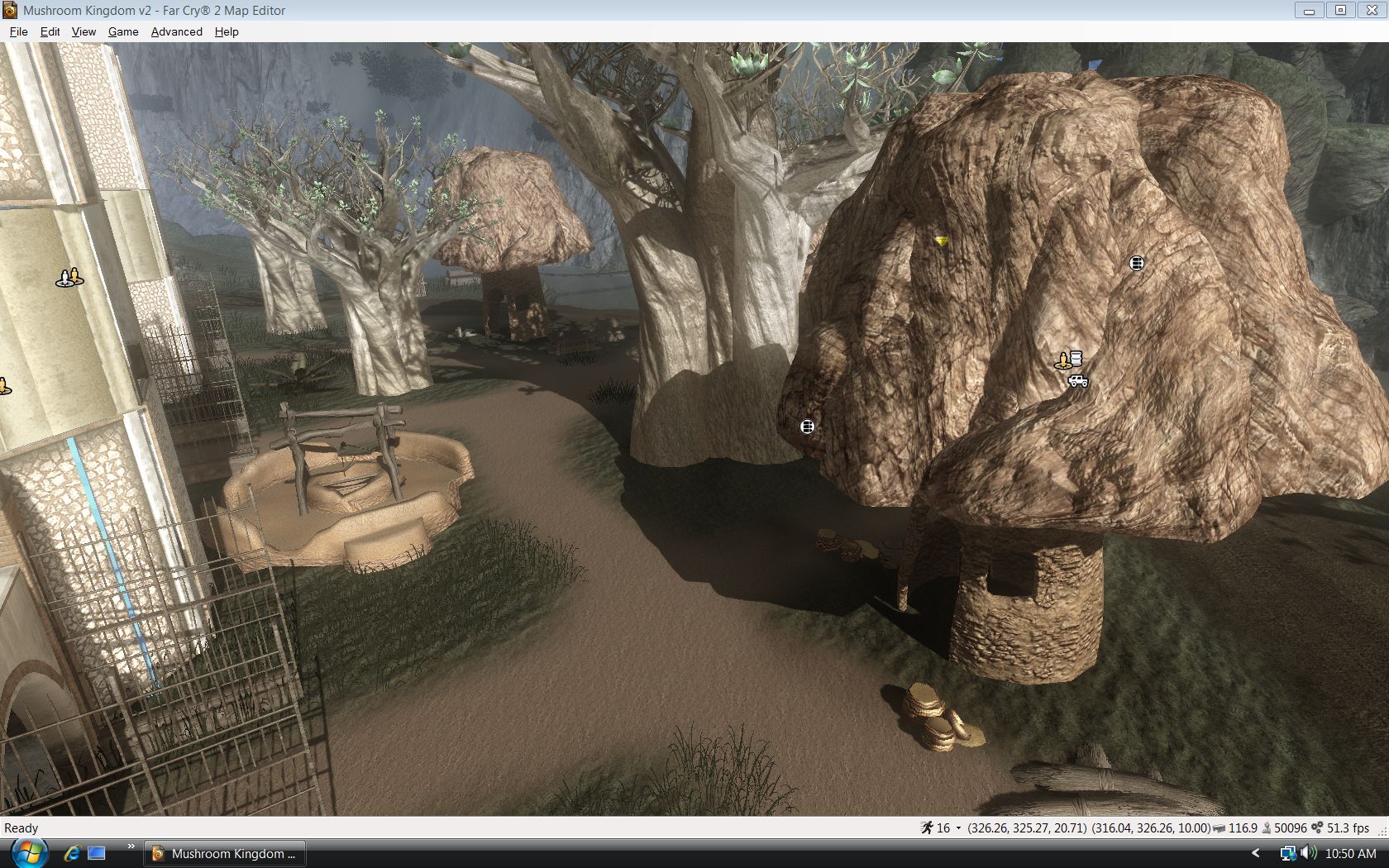Select the ammo marker at mushroom's left edge
Screen dimensions: 1389x868
pos(807,427)
